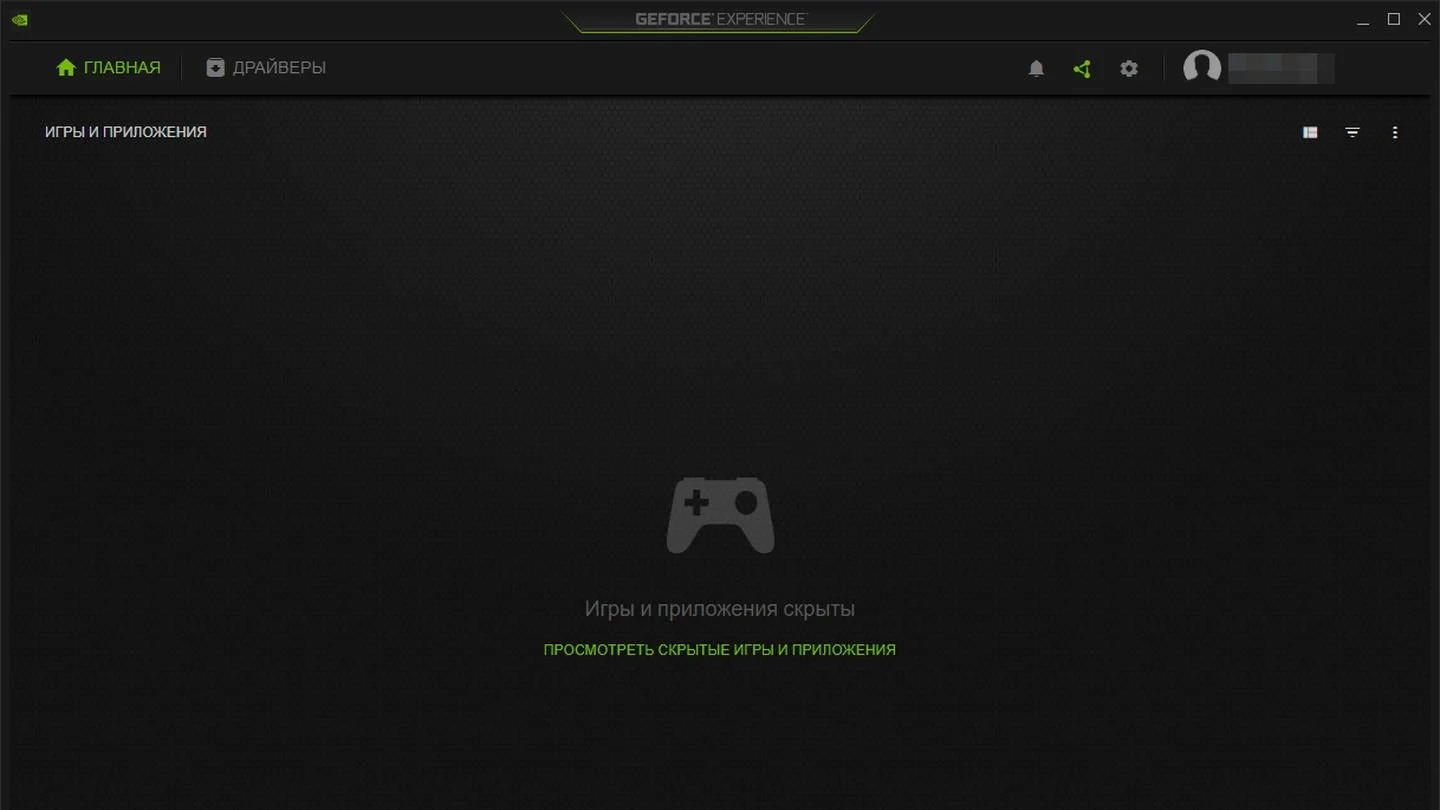This screenshot has height=810, width=1440.
Task: Switch games grid view layout icon
Action: [x=1310, y=132]
